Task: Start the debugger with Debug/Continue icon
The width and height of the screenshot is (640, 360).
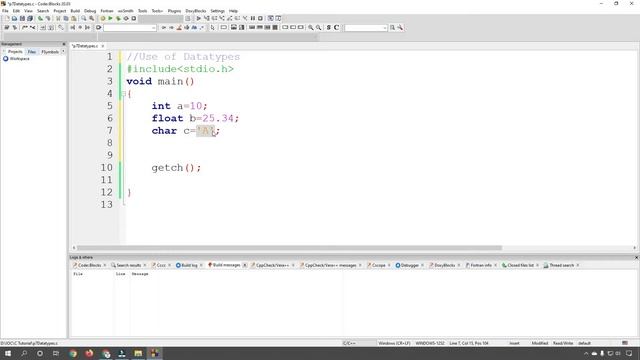Action: click(x=198, y=18)
